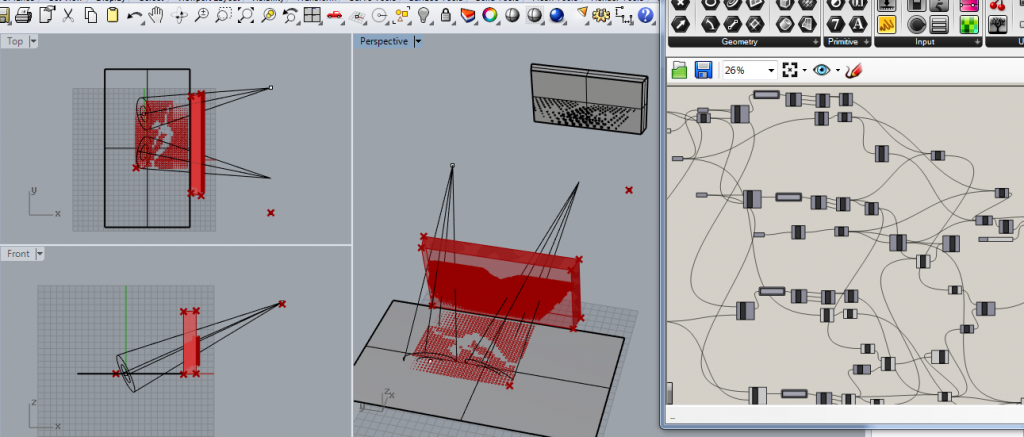Viewport: 1024px width, 437px height.
Task: Click the Dimension tool icon
Action: pos(624,14)
